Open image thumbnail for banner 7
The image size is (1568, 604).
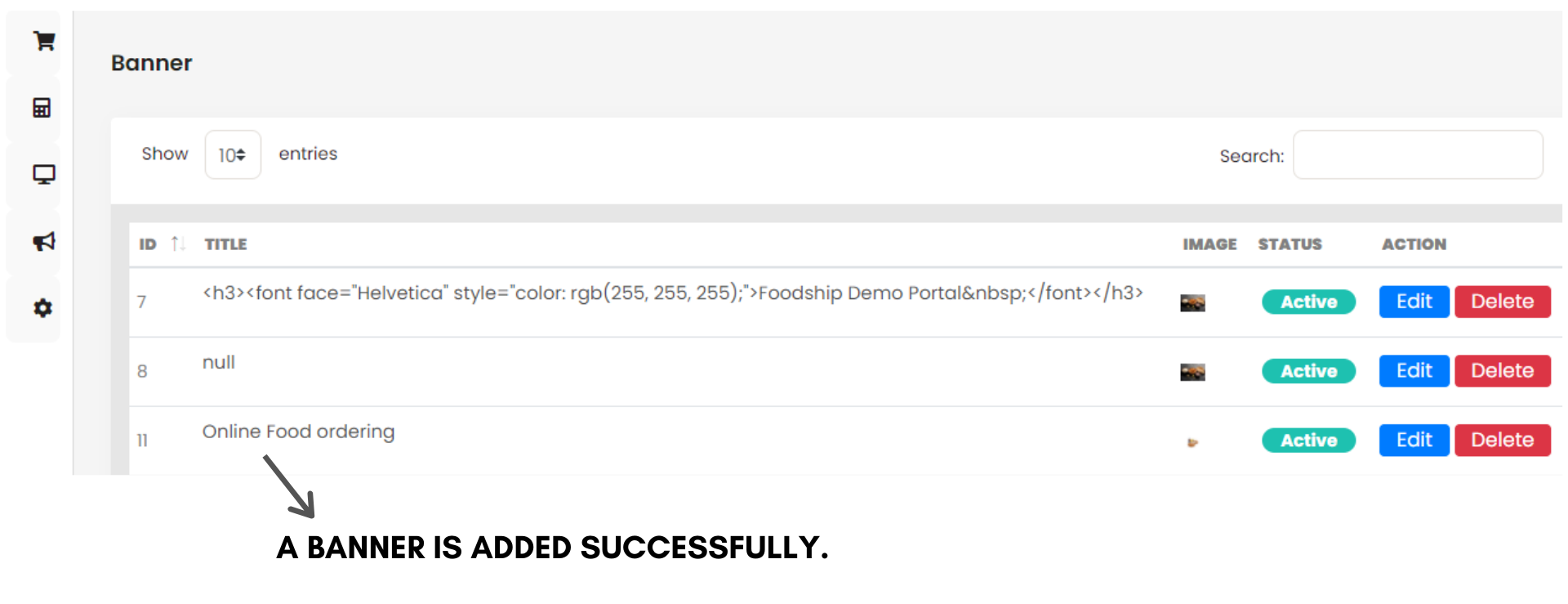(x=1192, y=303)
